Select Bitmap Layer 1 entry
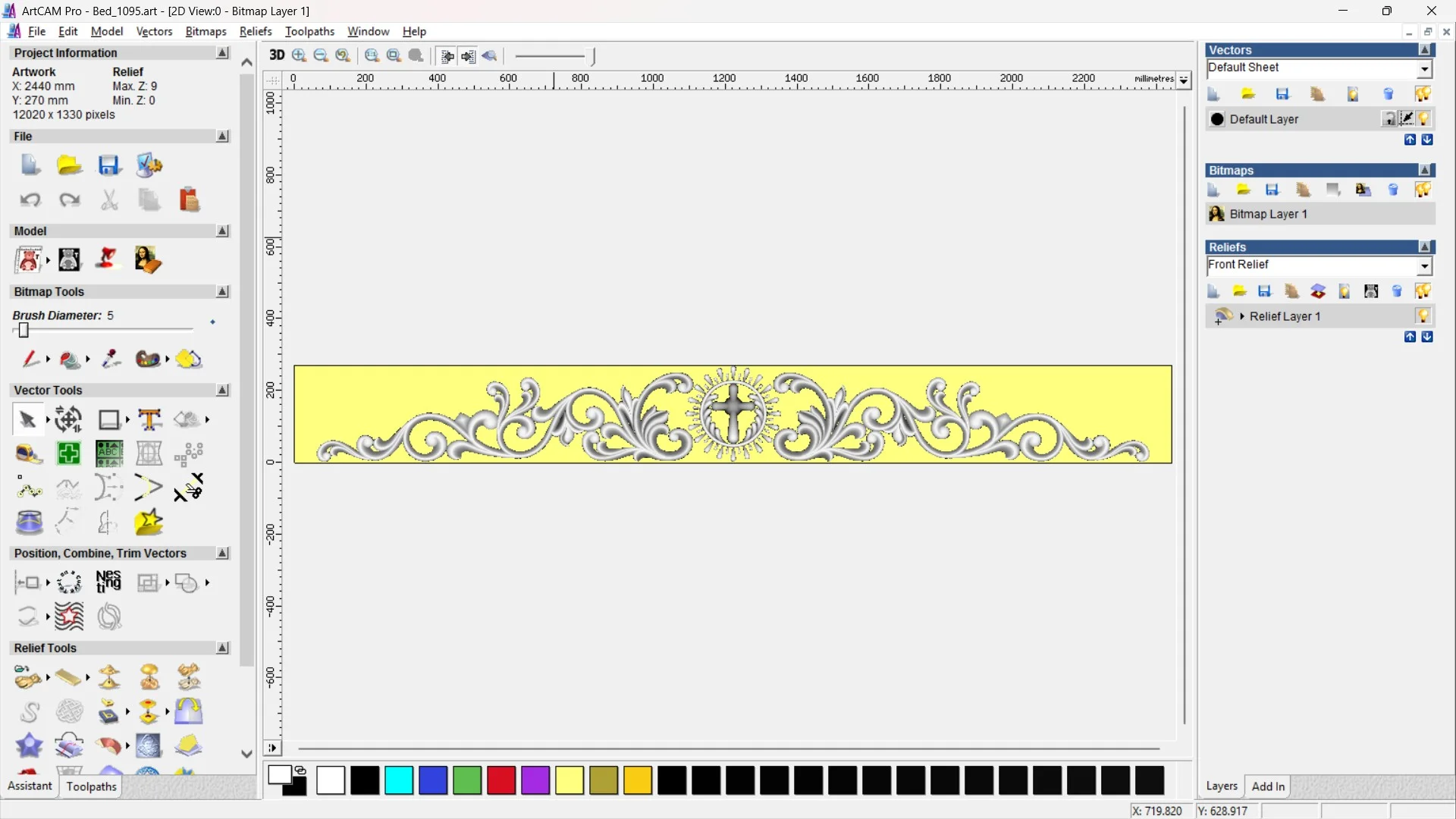 click(x=1268, y=214)
